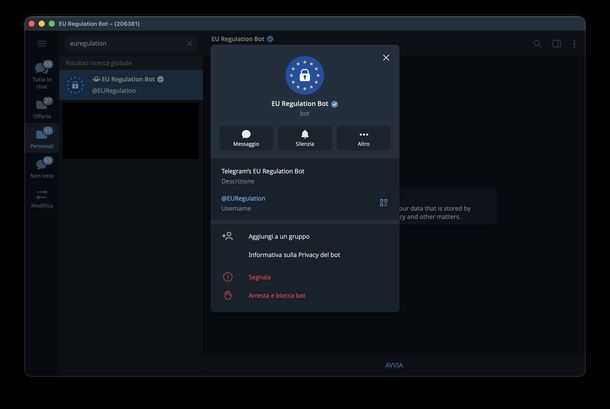Open the Modifica folders settings
610x409 pixels.
[42, 199]
